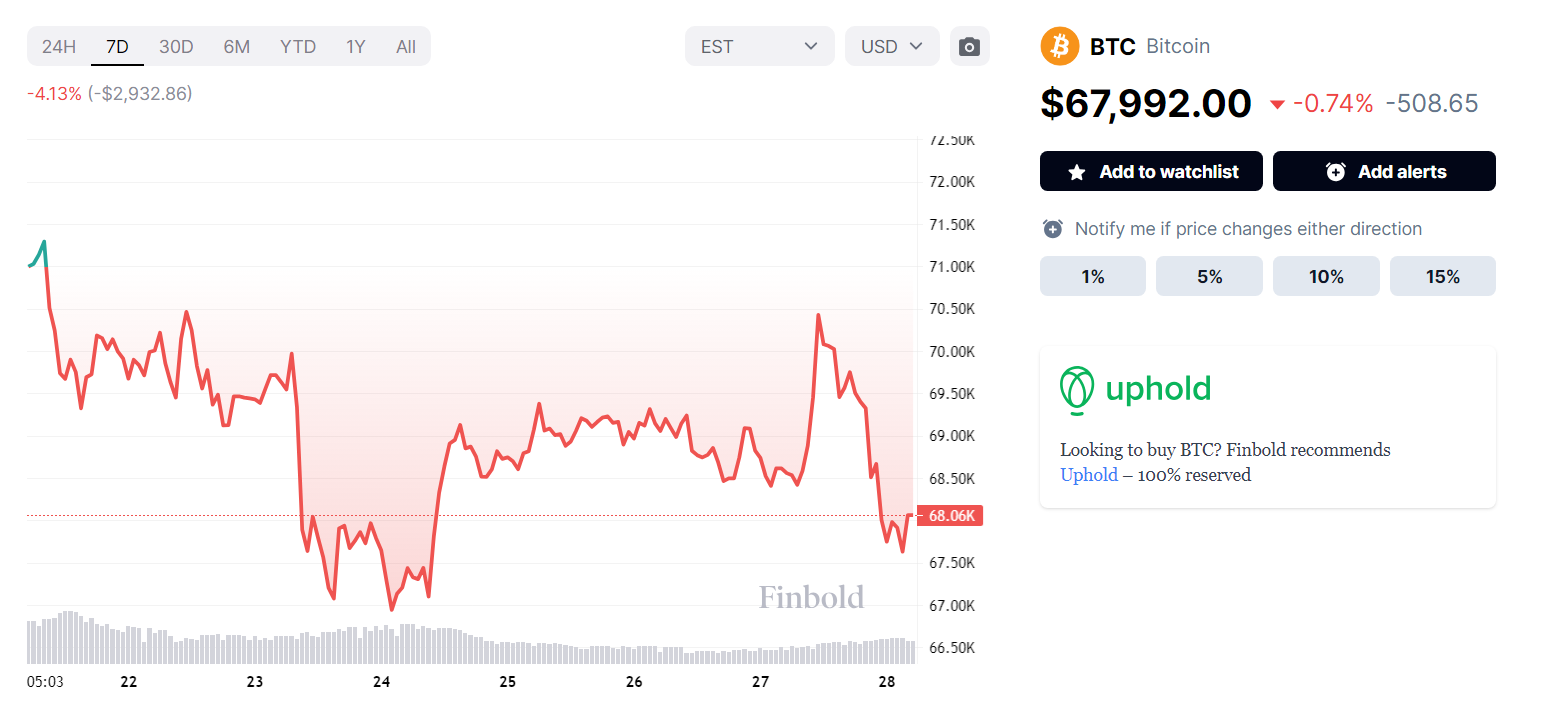Click the alarm clock notify icon
The image size is (1547, 714).
tap(1052, 229)
